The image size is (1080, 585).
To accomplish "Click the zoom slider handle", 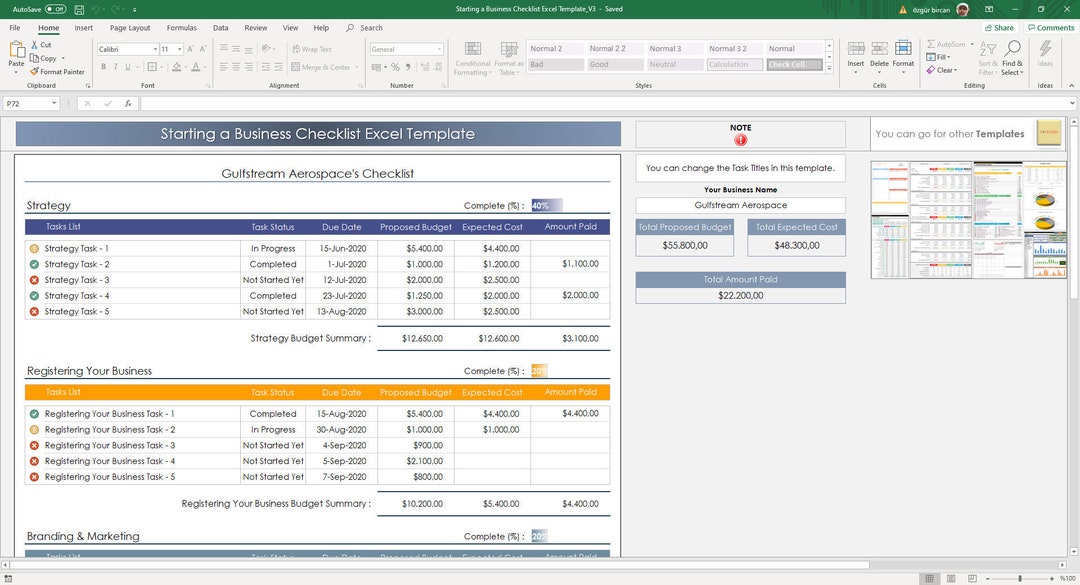I will click(1020, 578).
